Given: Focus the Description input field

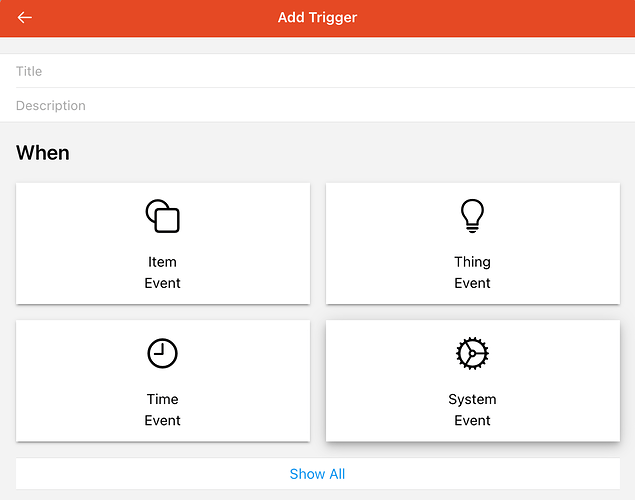Looking at the screenshot, I should [317, 105].
